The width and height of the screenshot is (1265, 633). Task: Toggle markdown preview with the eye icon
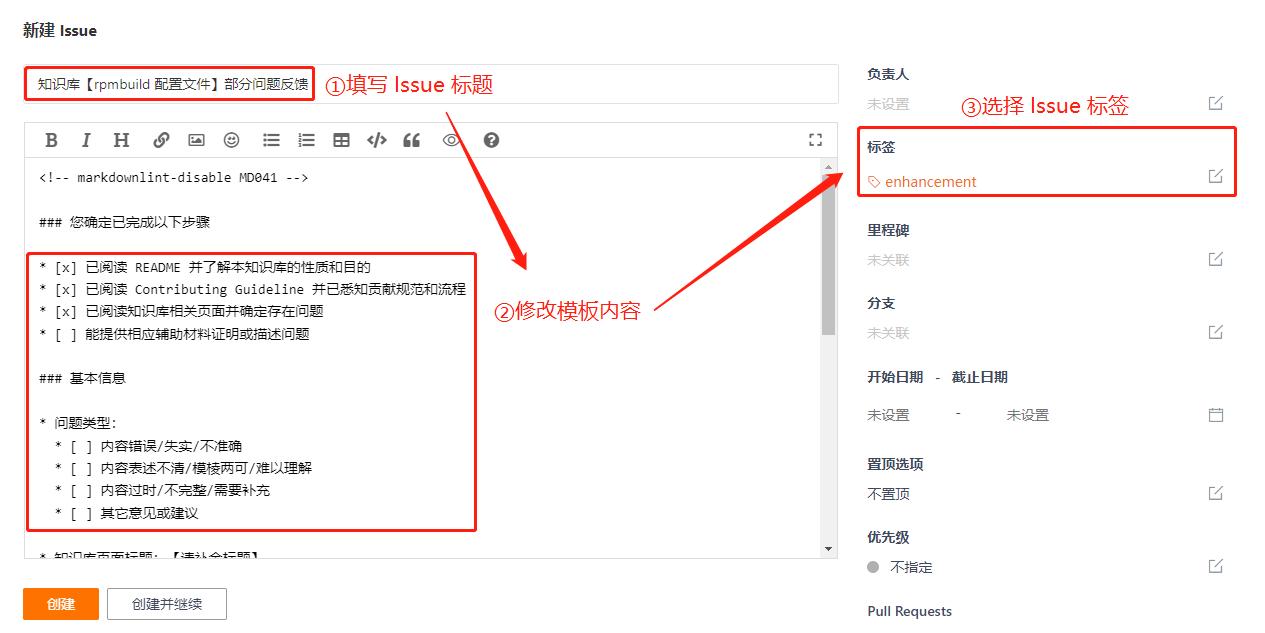[452, 140]
